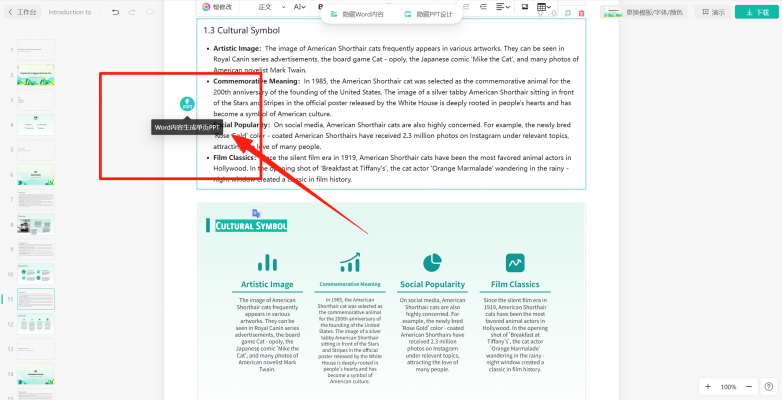
Task: Select slide thumbnail 1
Action: [x=36, y=50]
